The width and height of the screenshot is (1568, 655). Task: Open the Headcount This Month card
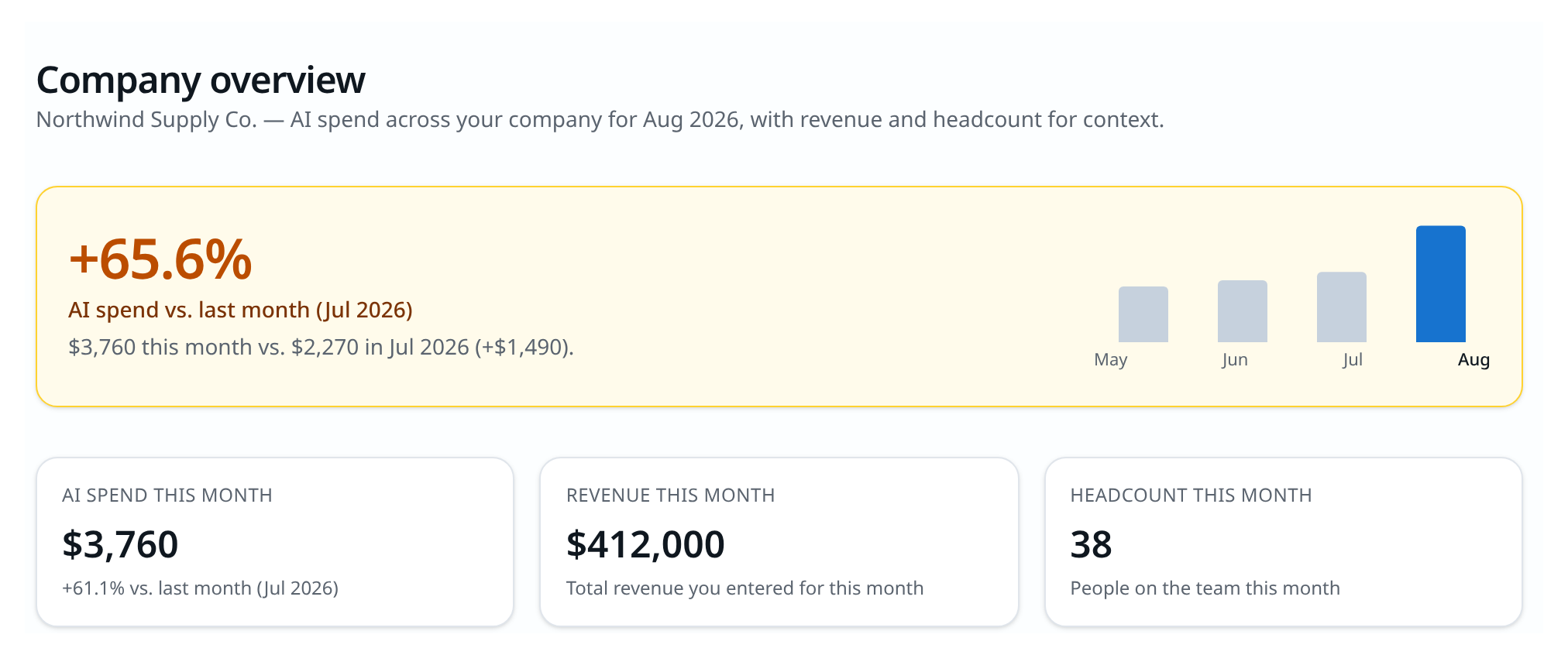[x=1284, y=542]
